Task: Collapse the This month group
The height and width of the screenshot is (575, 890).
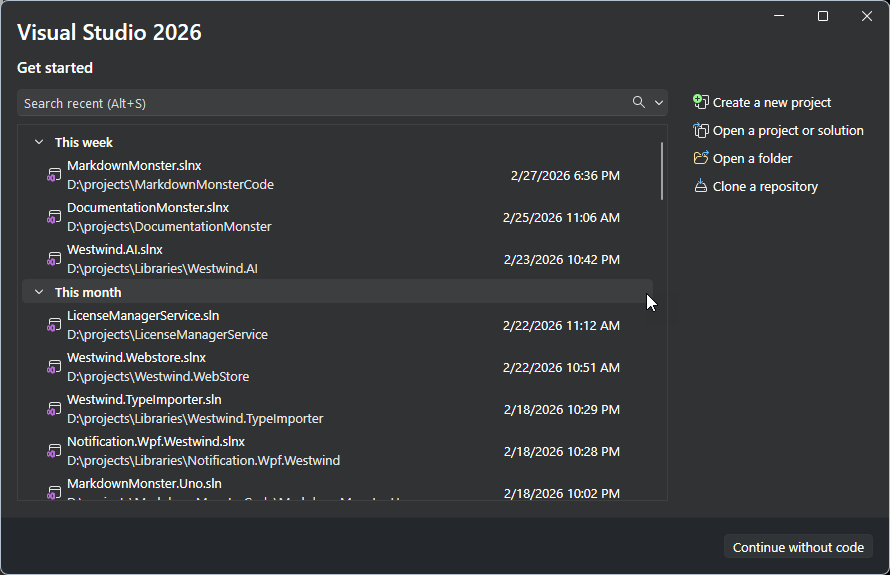Action: click(39, 292)
